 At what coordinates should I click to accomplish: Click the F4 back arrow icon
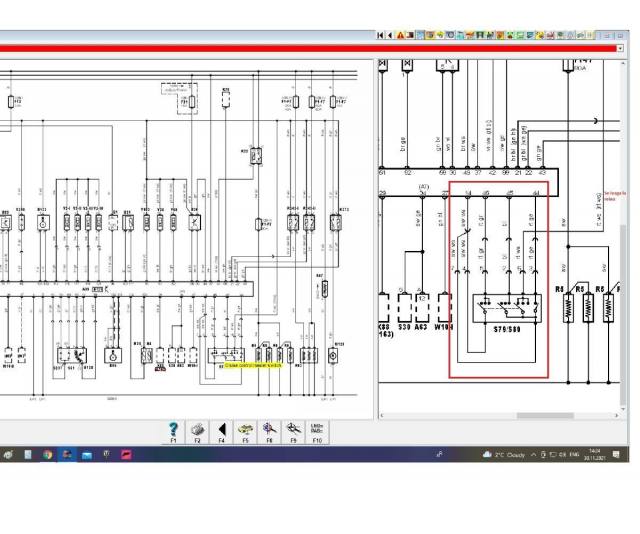click(222, 429)
